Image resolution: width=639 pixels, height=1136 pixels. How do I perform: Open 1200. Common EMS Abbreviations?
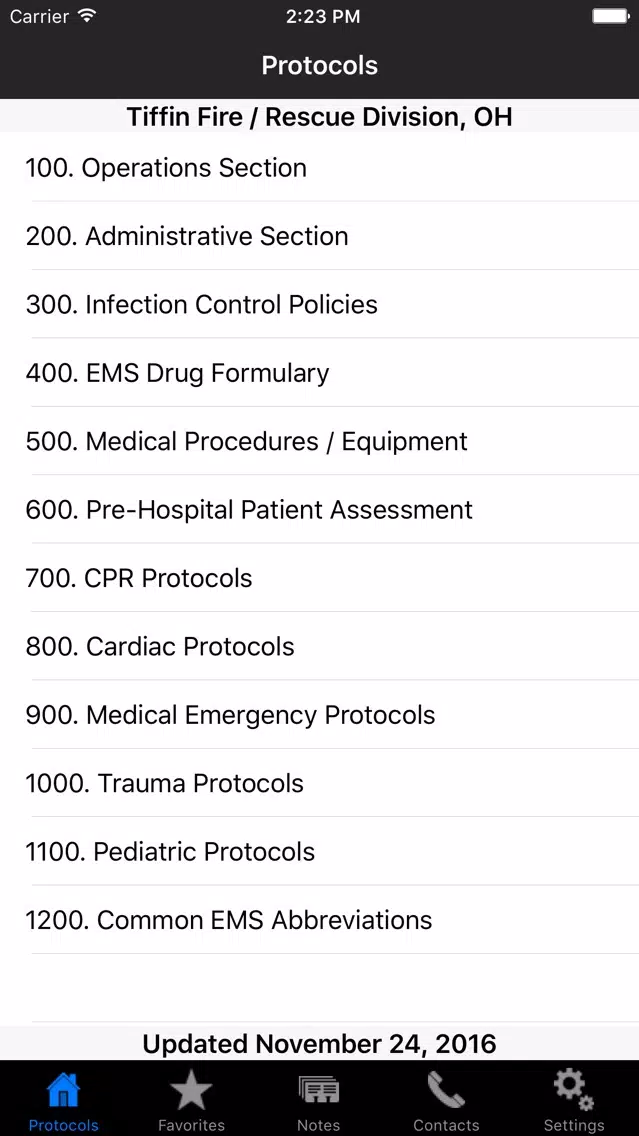pyautogui.click(x=320, y=919)
